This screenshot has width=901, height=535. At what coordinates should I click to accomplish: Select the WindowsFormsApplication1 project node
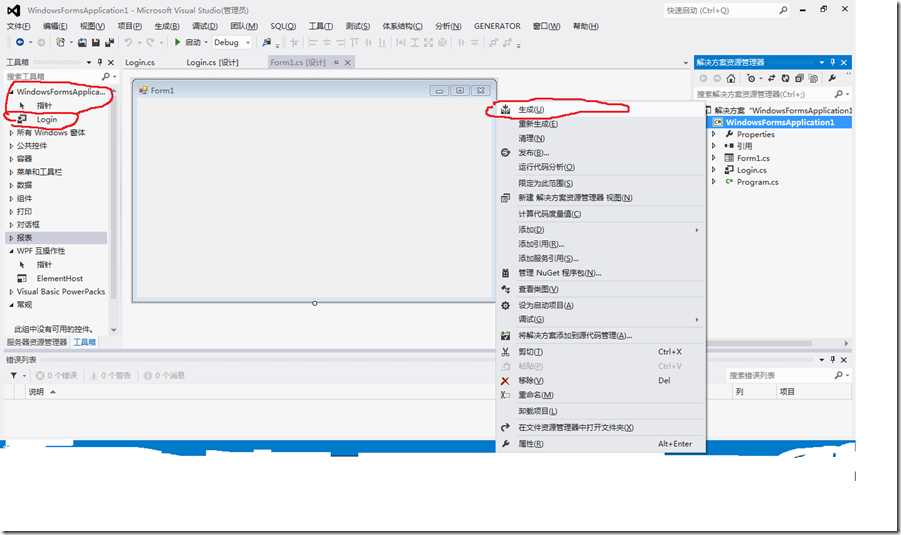(780, 122)
